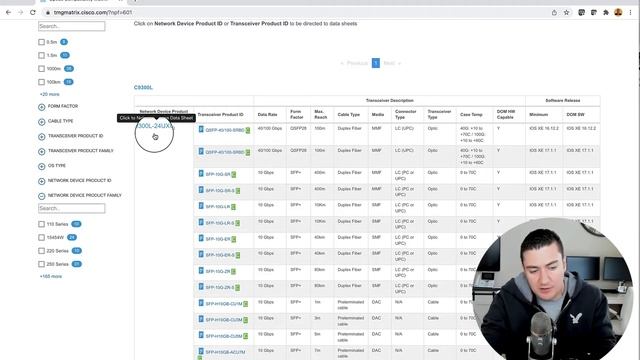Click the reach filter Search field
The width and height of the screenshot is (640, 360).
coord(71,26)
